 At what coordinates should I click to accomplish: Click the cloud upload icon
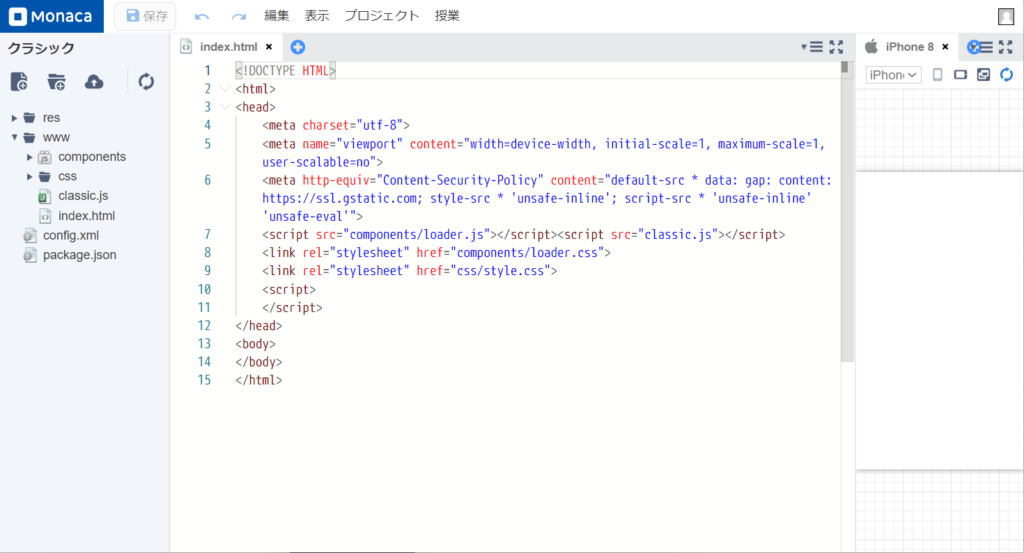pyautogui.click(x=94, y=82)
